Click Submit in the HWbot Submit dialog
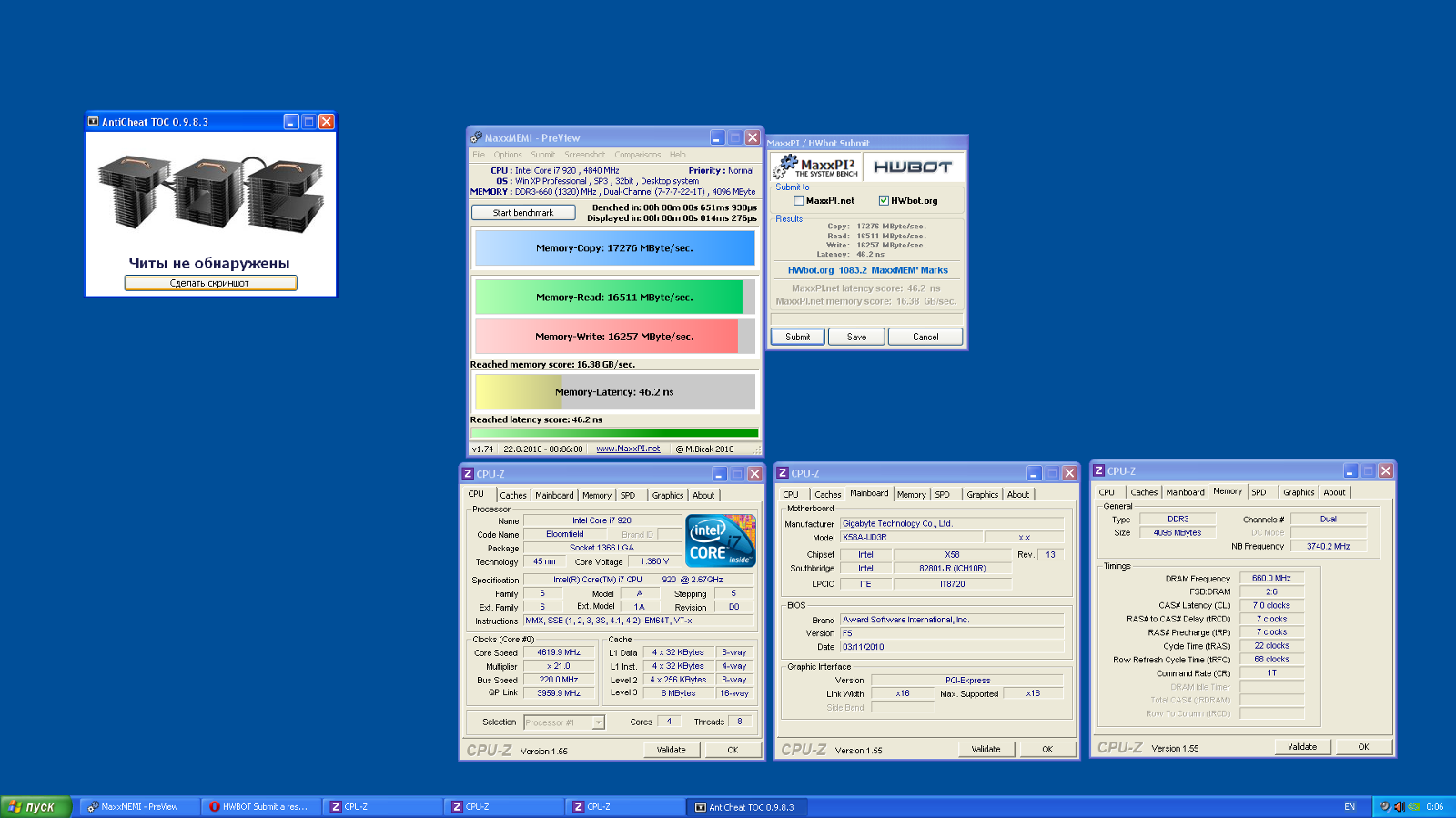The width and height of the screenshot is (1456, 818). pyautogui.click(x=798, y=337)
